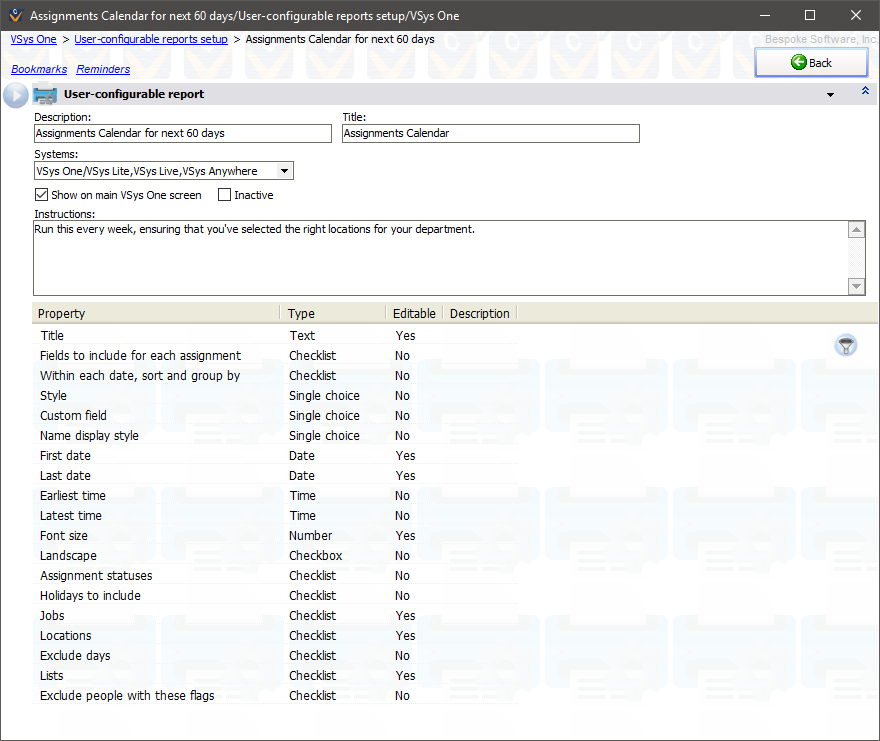Go to VSys One breadcrumb link

coord(33,39)
